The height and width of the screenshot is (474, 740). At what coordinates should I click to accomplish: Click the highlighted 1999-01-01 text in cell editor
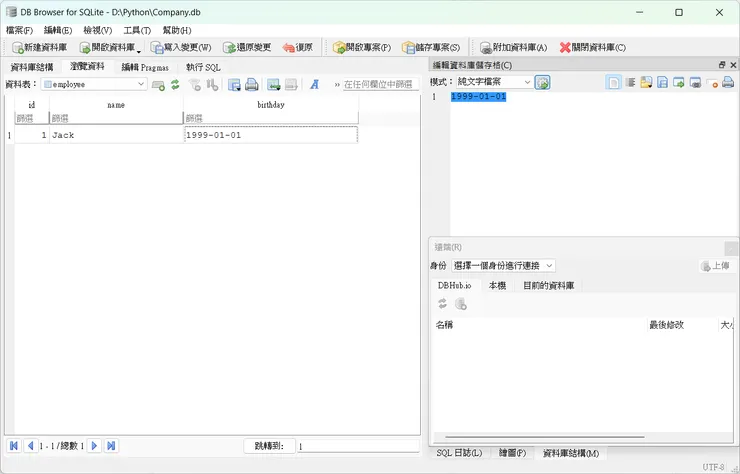coord(479,96)
